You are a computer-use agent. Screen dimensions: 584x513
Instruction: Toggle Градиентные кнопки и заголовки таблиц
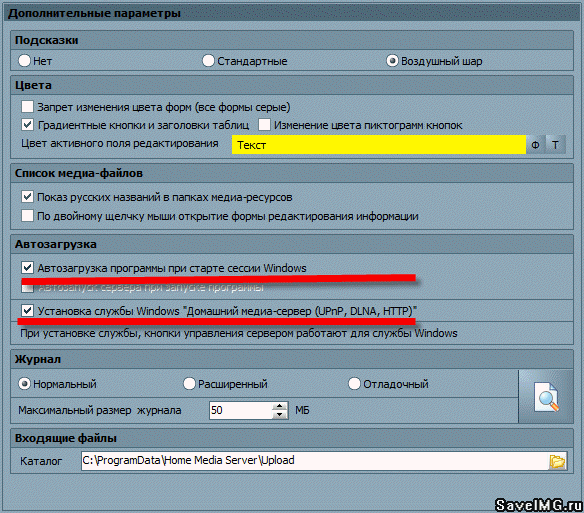27,124
